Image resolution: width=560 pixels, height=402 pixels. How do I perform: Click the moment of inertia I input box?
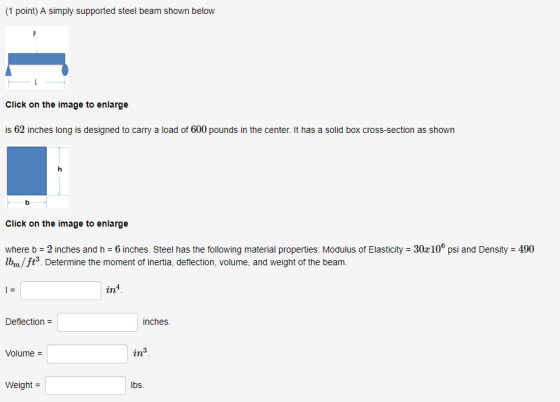(x=61, y=290)
